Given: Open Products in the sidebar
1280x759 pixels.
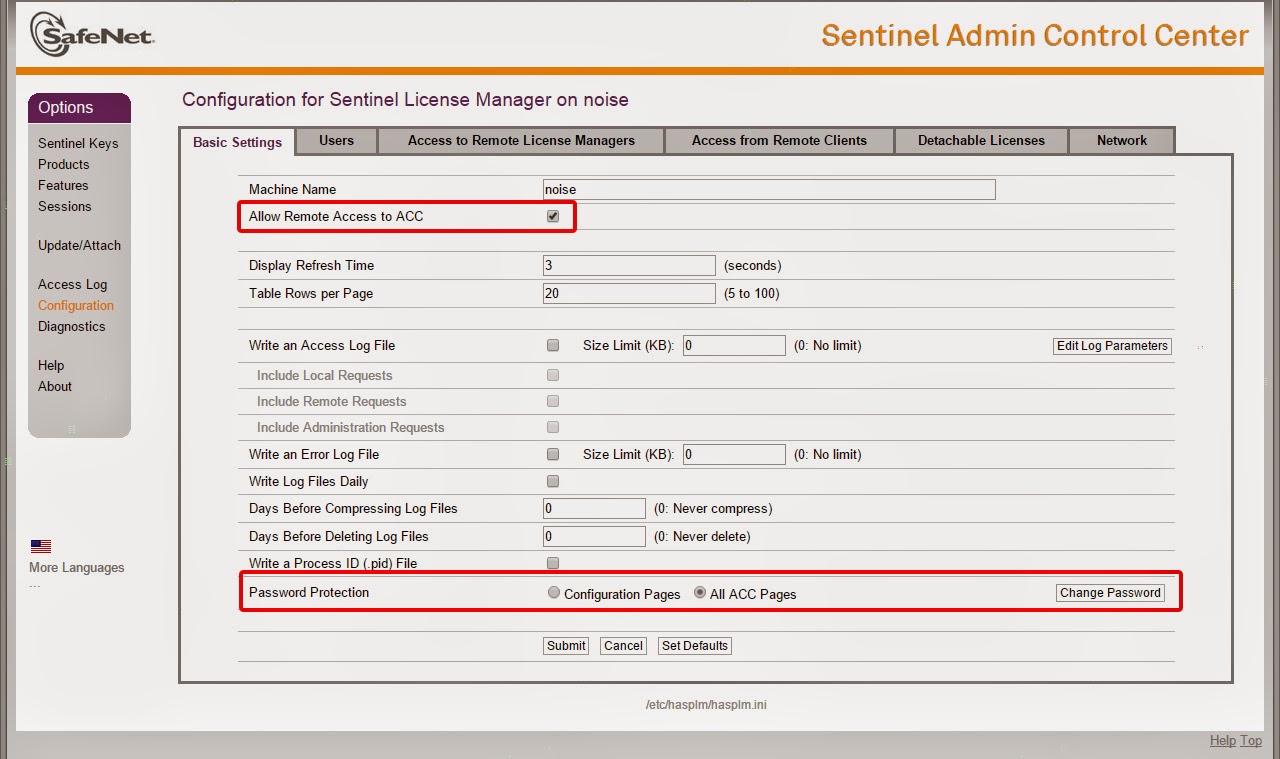Looking at the screenshot, I should 64,164.
